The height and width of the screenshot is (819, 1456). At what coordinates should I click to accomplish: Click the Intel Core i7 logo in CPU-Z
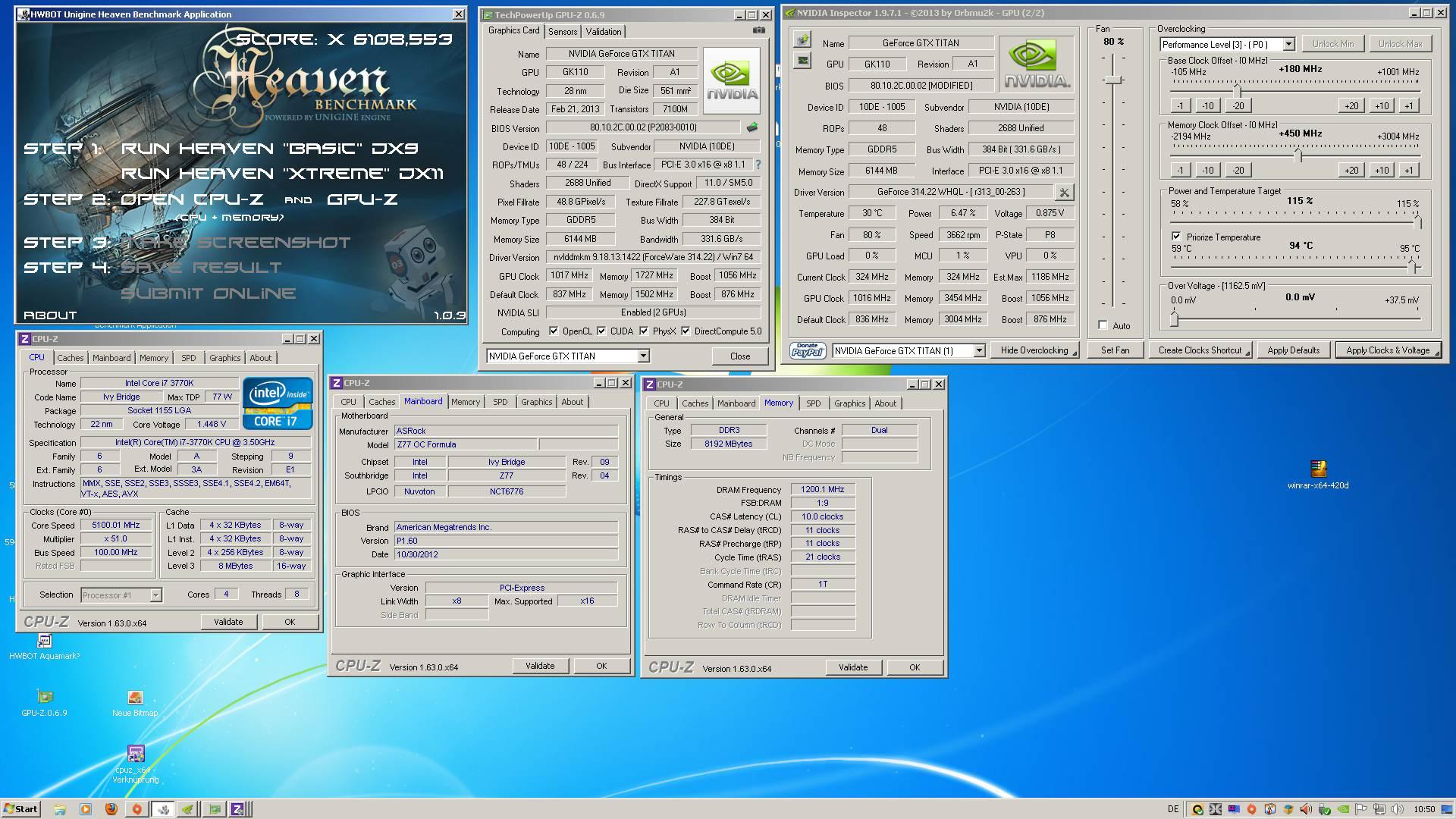tap(277, 403)
